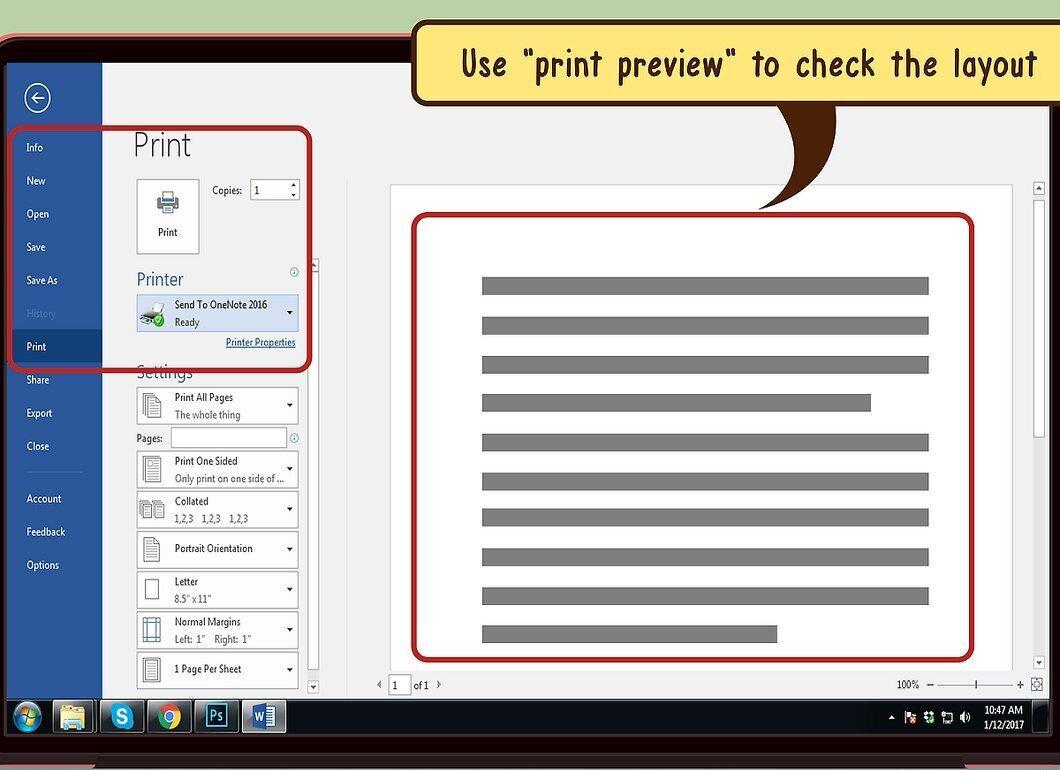Image resolution: width=1060 pixels, height=770 pixels.
Task: Click the Print button with printer icon
Action: (168, 216)
